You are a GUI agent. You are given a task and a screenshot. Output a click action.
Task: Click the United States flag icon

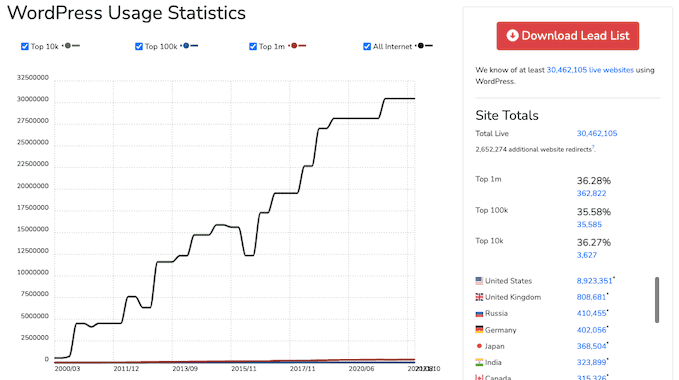[479, 281]
